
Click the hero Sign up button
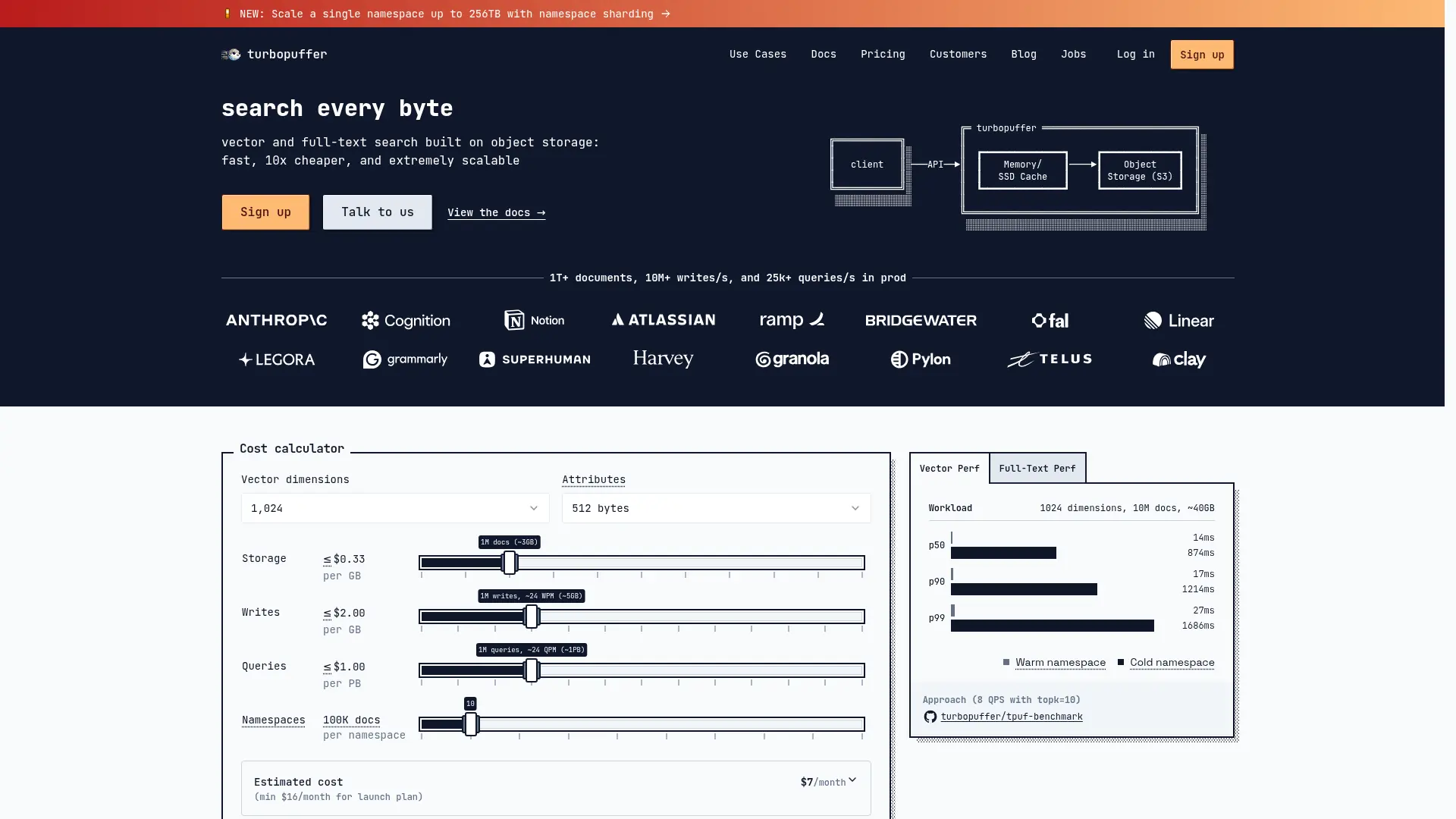265,212
